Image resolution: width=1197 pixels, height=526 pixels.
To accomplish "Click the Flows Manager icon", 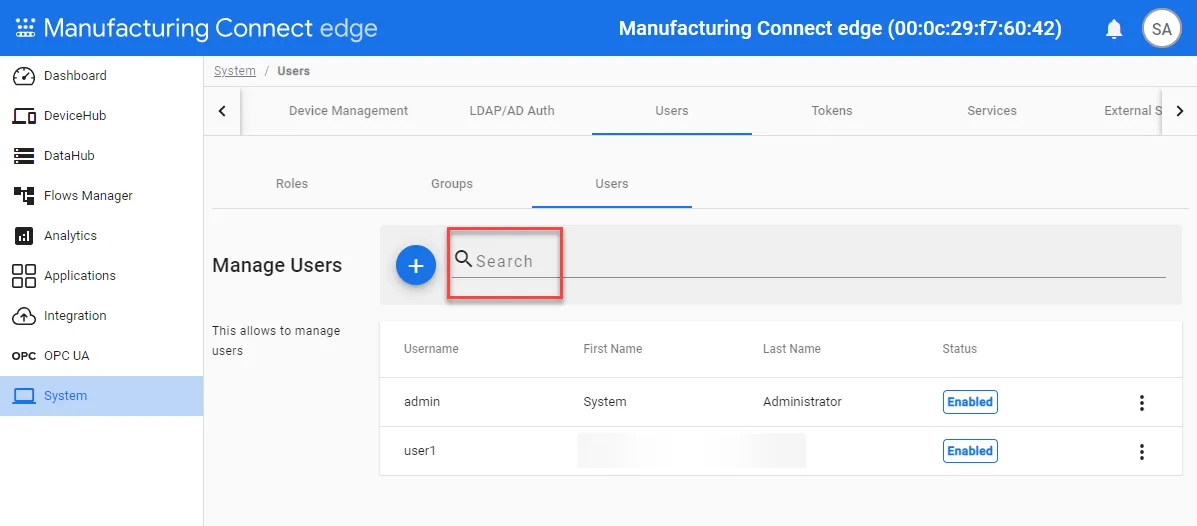I will point(24,195).
